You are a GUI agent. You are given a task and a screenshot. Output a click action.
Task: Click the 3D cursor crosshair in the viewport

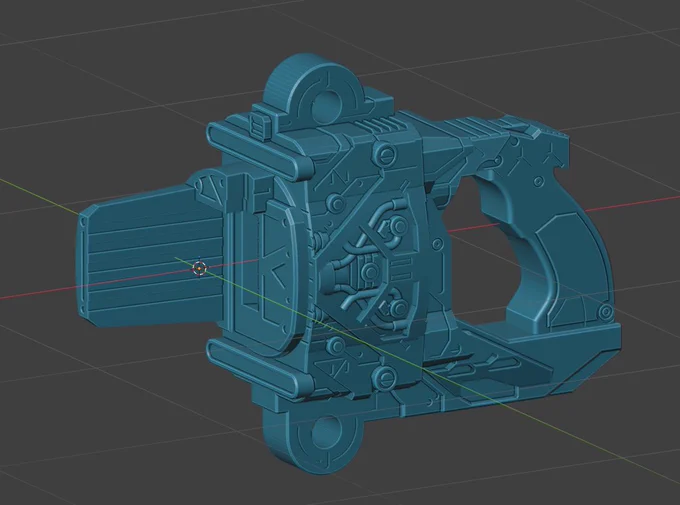coord(199,269)
